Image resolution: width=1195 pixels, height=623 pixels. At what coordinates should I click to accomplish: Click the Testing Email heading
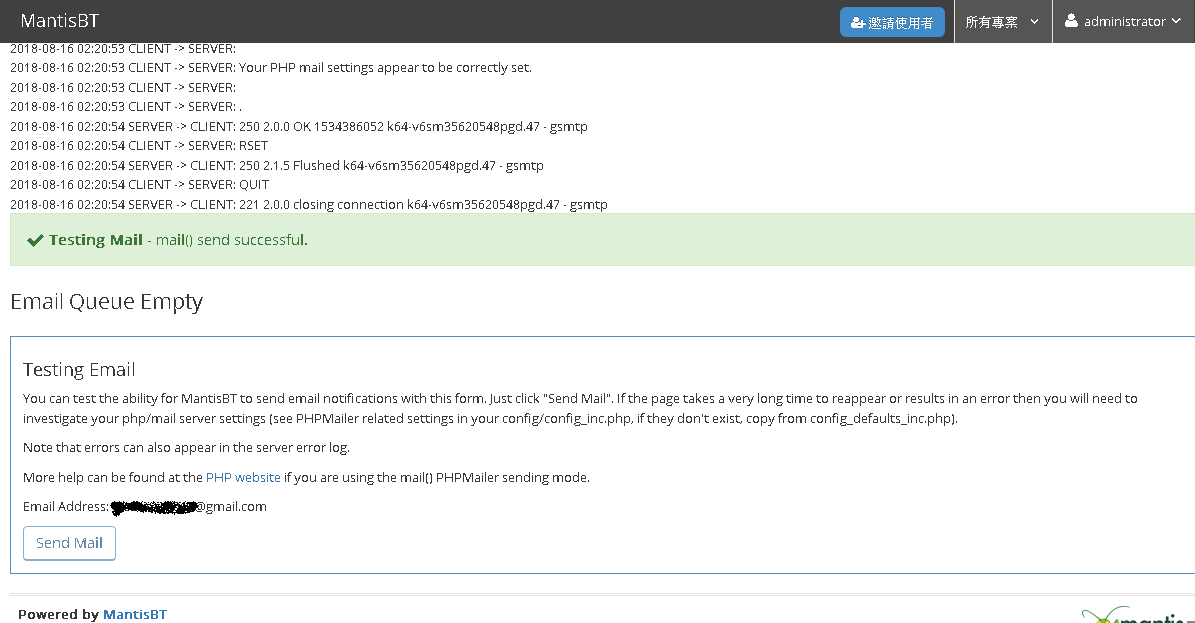tap(79, 370)
